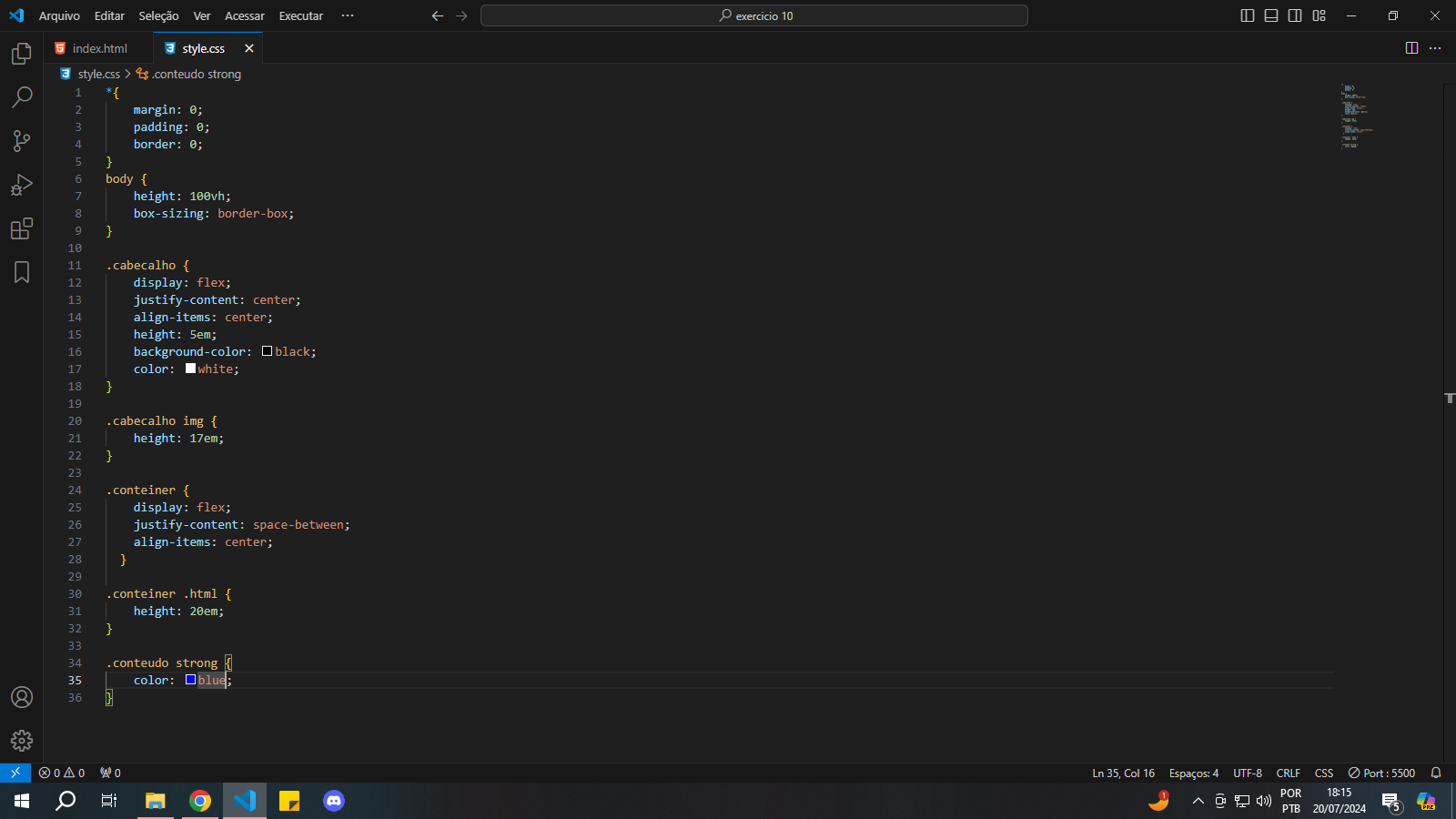Click Ln 35, Col 16 cursor position
1456x819 pixels.
coord(1123,773)
